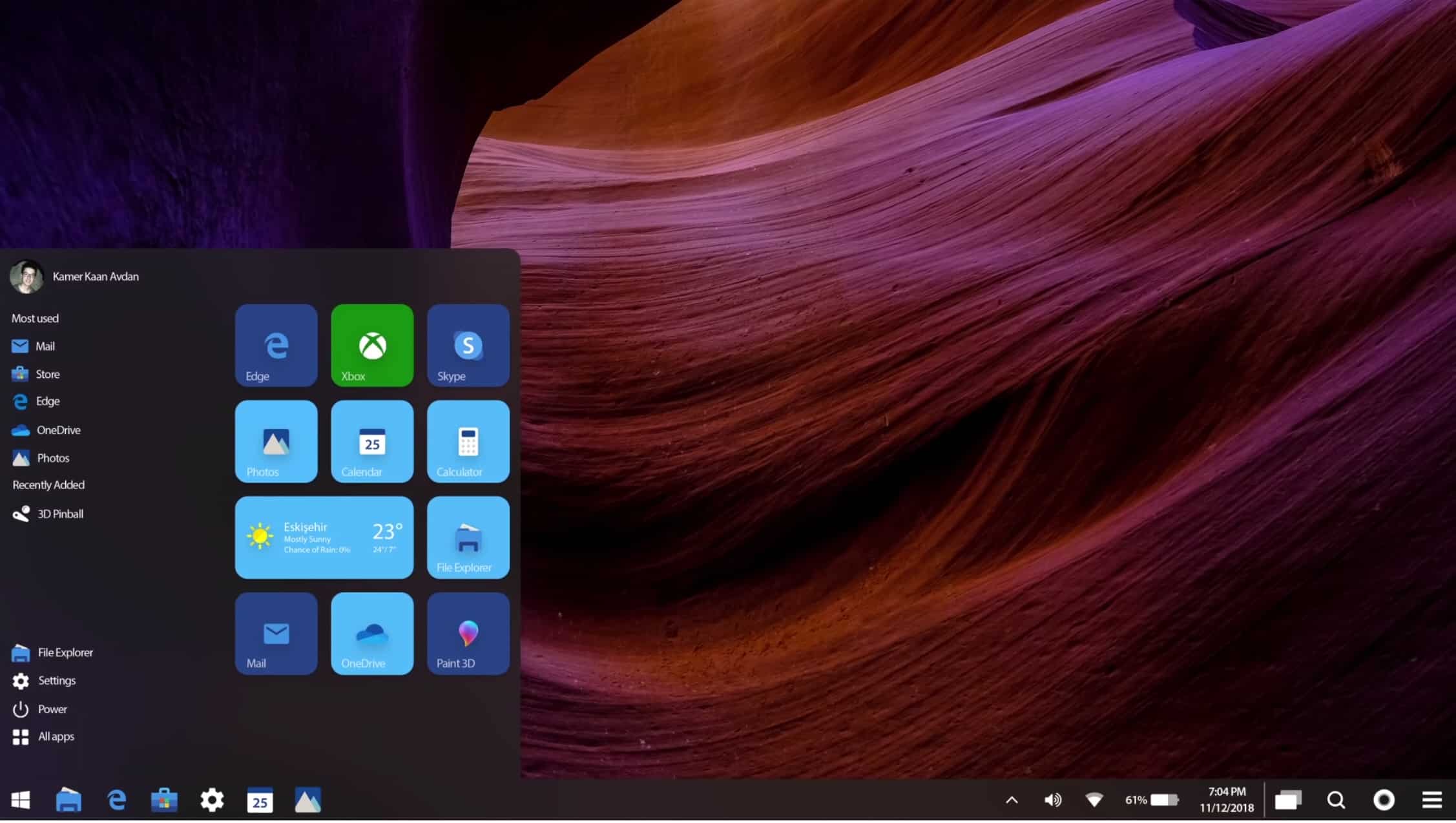
Task: Open Settings from Start menu
Action: pos(56,680)
